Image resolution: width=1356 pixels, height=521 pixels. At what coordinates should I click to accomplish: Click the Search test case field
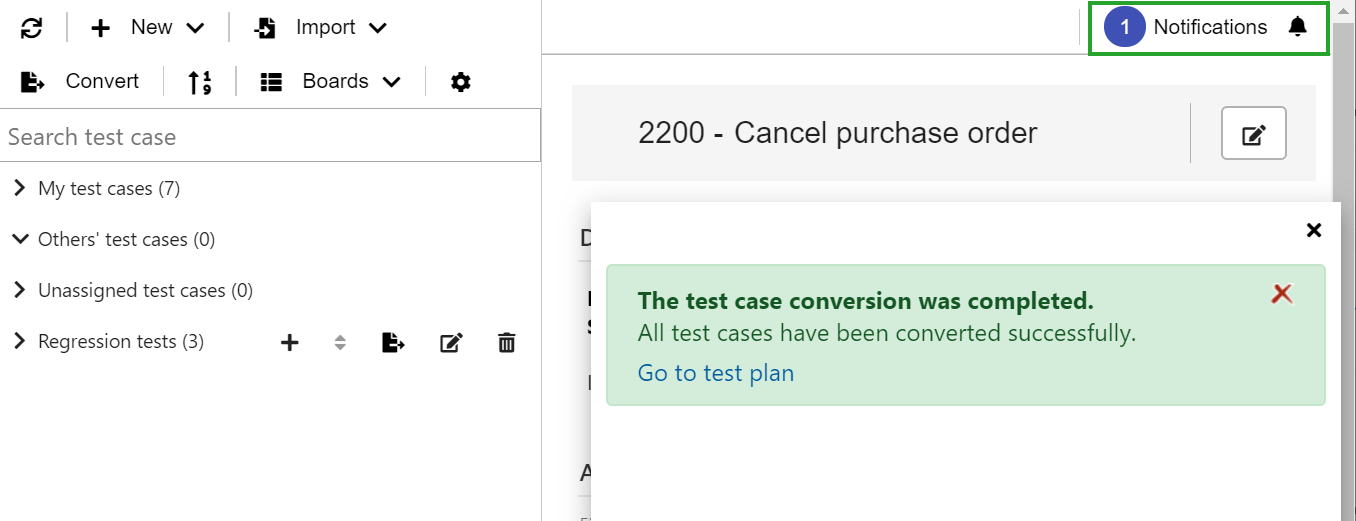click(270, 137)
